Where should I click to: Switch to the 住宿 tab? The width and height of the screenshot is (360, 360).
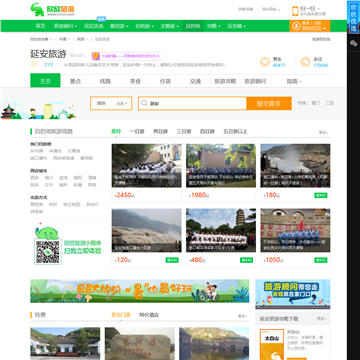point(165,81)
